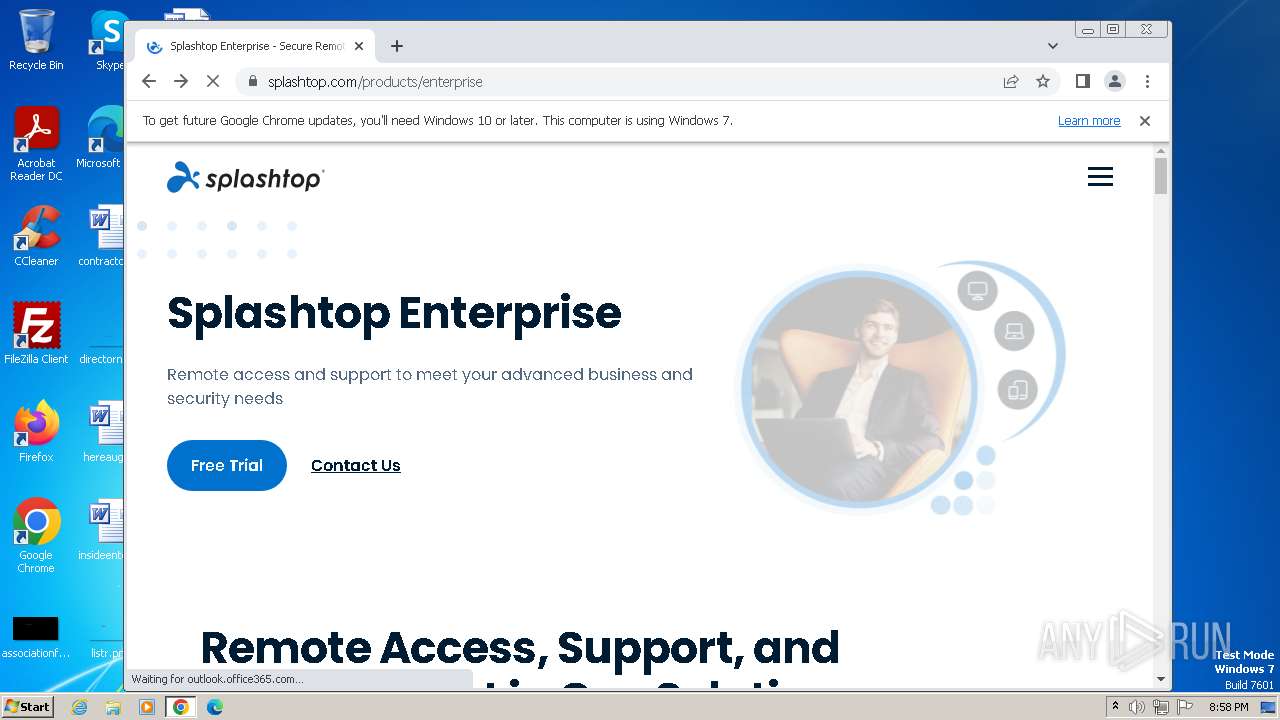1280x720 pixels.
Task: Open Microsoft Edge from taskbar
Action: [x=215, y=707]
